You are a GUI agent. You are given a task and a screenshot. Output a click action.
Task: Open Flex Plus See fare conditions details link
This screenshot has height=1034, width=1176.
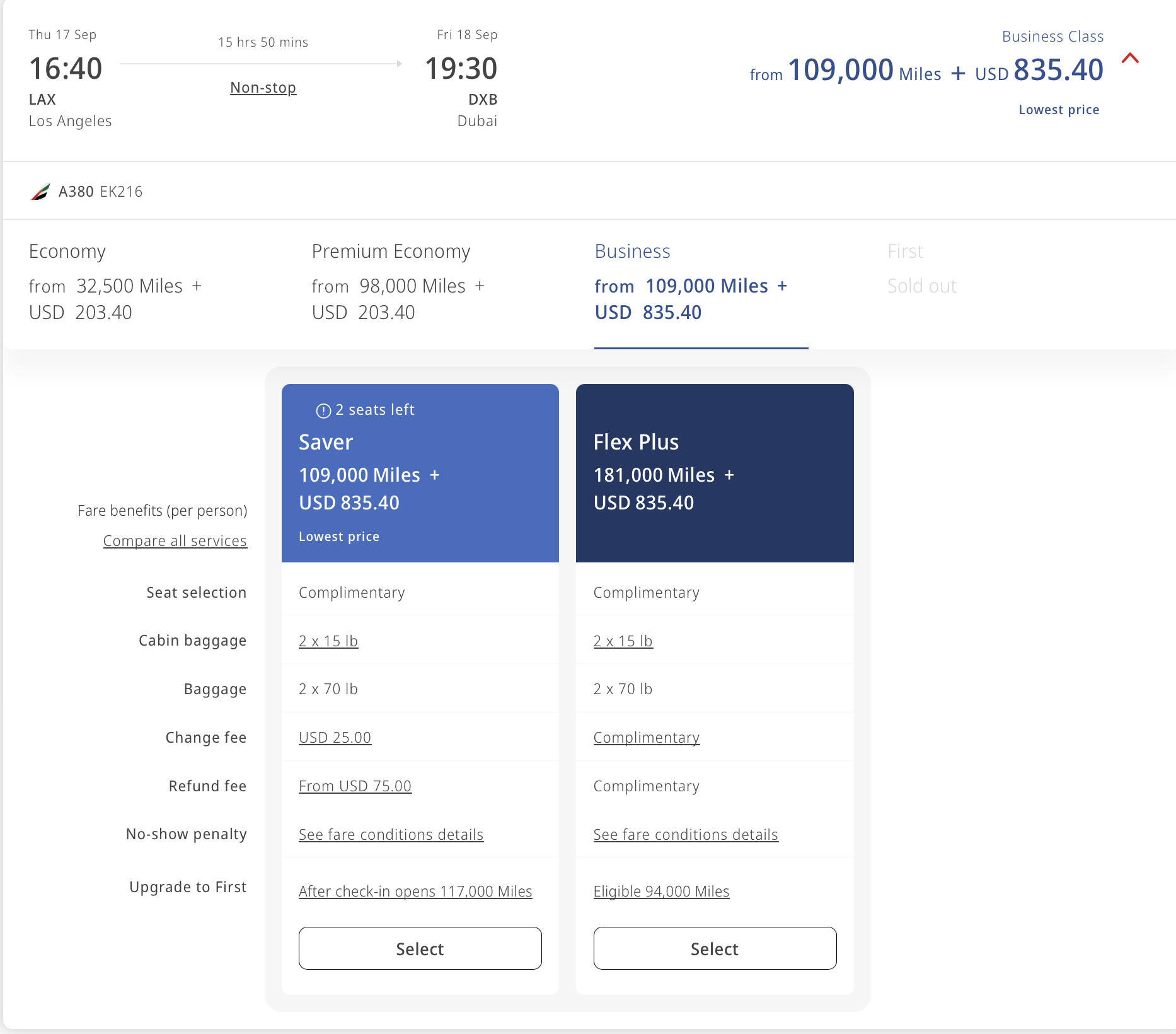[x=686, y=835]
